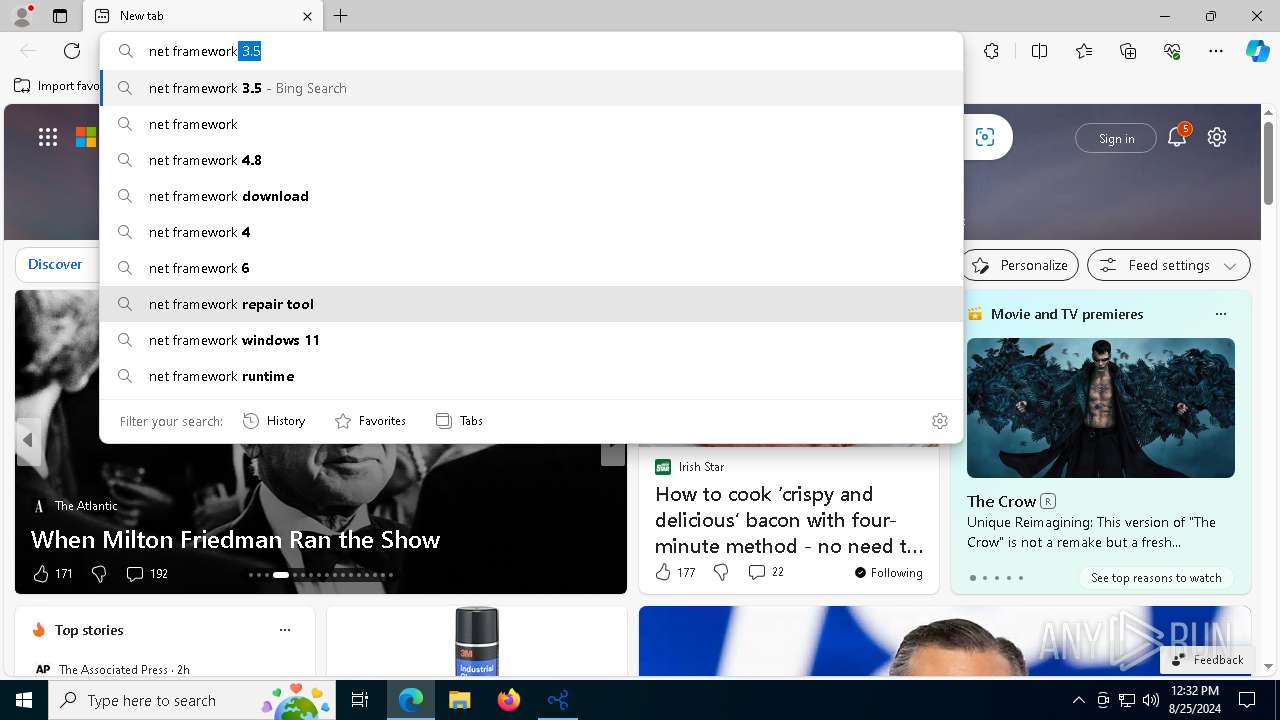Open Task View from the taskbar
Image resolution: width=1280 pixels, height=720 pixels.
(x=361, y=700)
